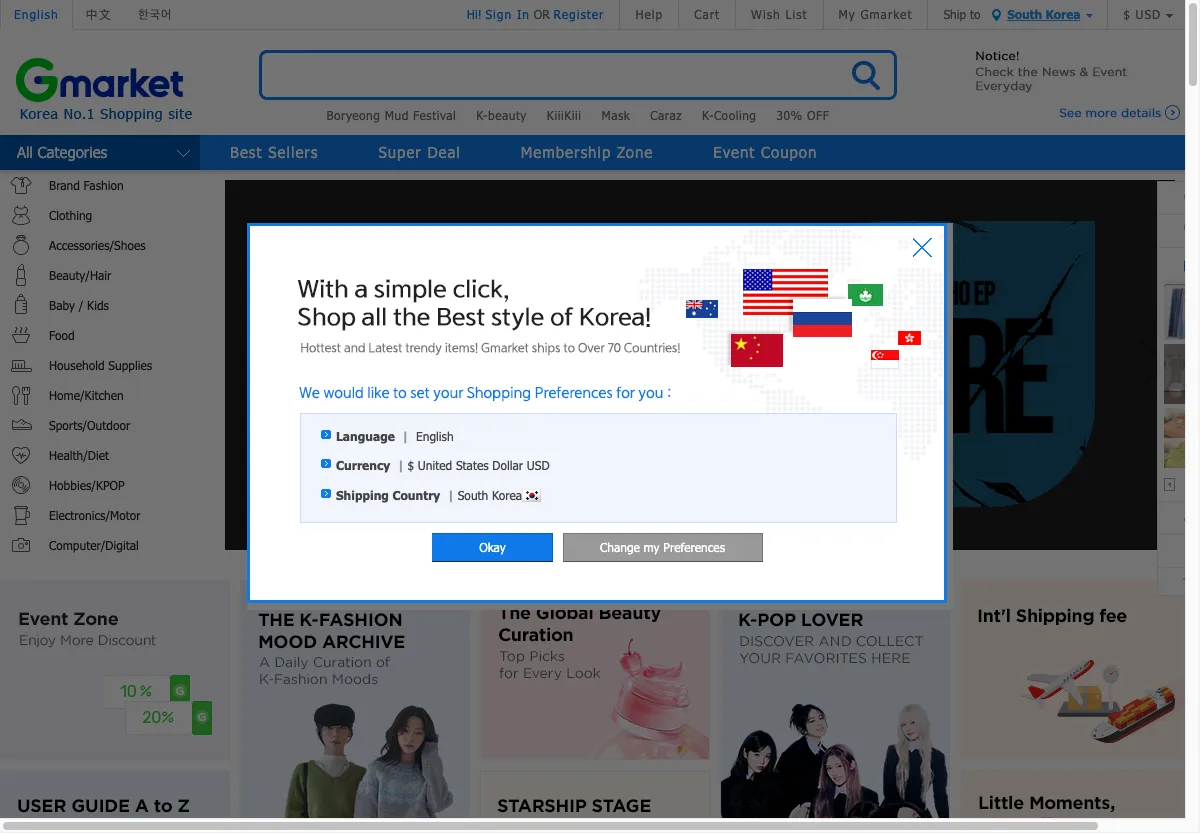The image size is (1200, 833).
Task: Click the Brand Fashion shirt icon
Action: [x=21, y=185]
